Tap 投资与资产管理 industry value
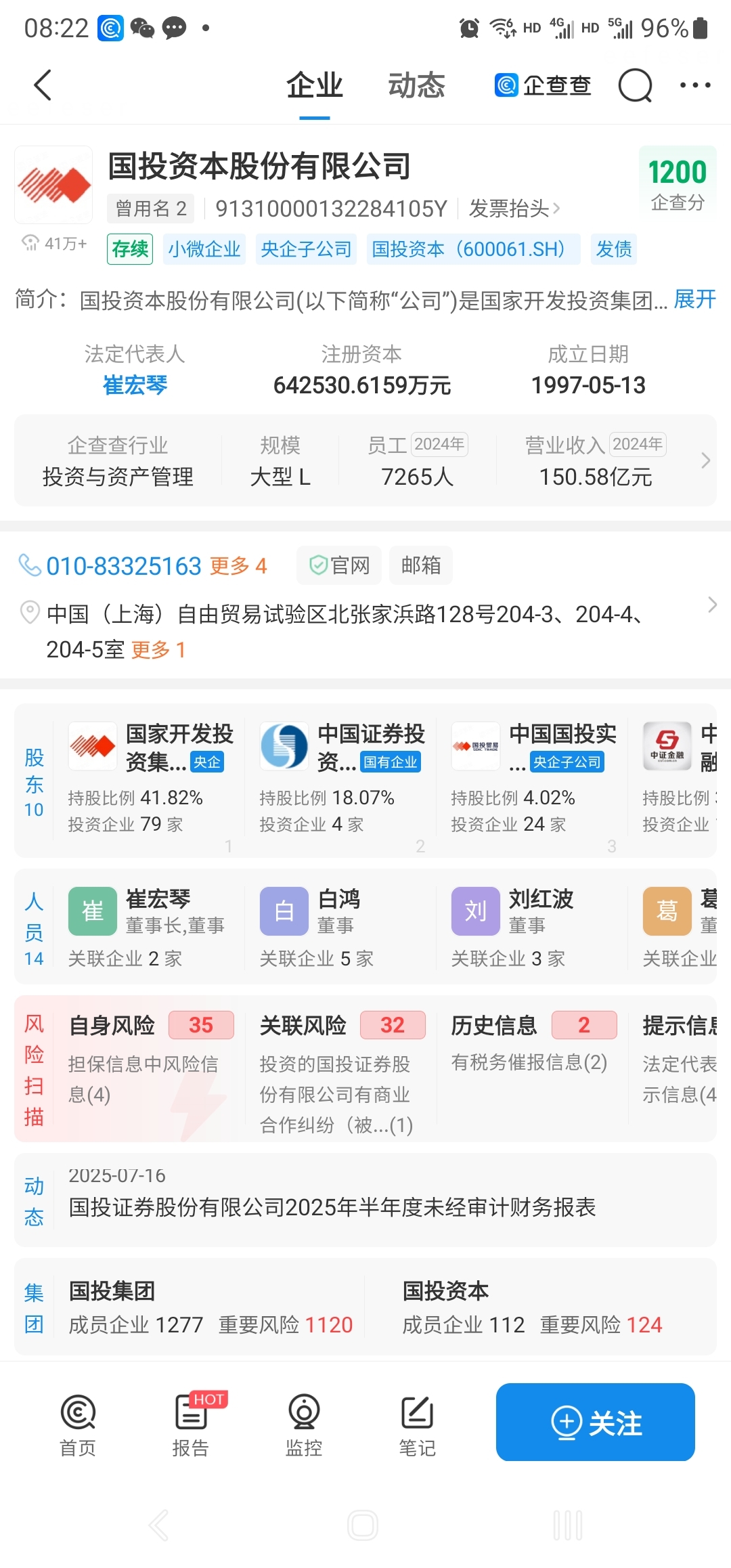Image resolution: width=731 pixels, height=1568 pixels. tap(118, 477)
